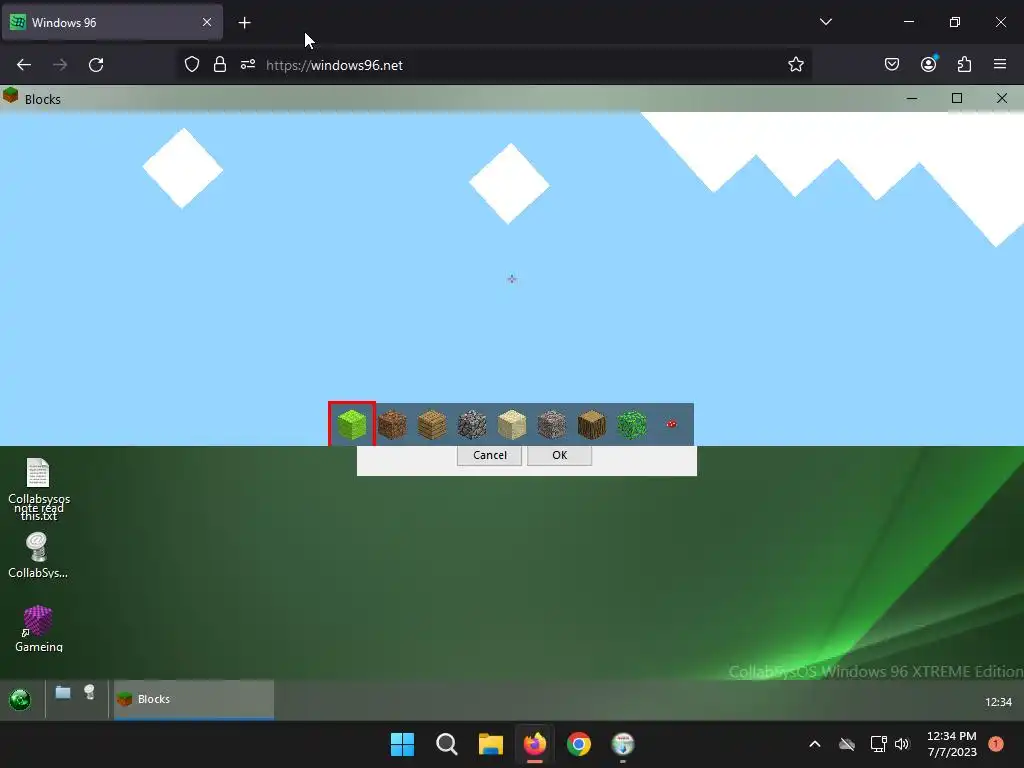Select the wooden planks block in hotbar
Viewport: 1024px width, 768px height.
coord(432,424)
